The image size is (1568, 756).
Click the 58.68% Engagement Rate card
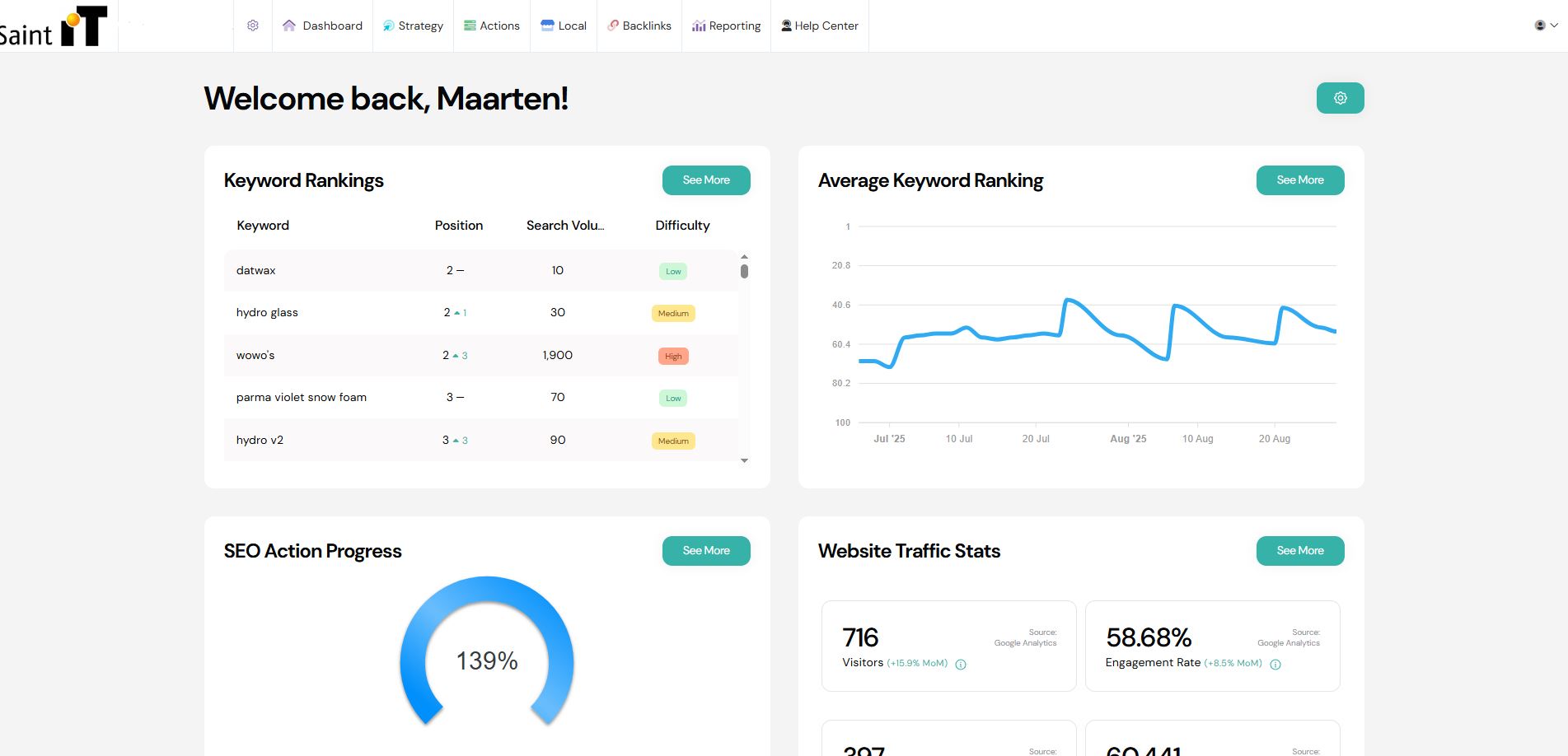[1213, 646]
